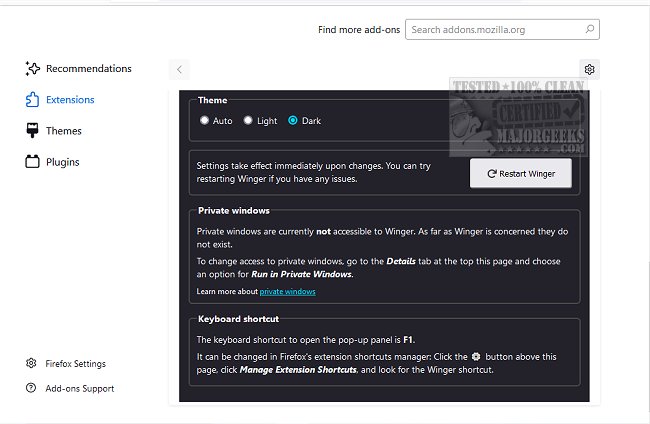
Task: Click the Extensions puzzle-piece icon
Action: pyautogui.click(x=32, y=100)
